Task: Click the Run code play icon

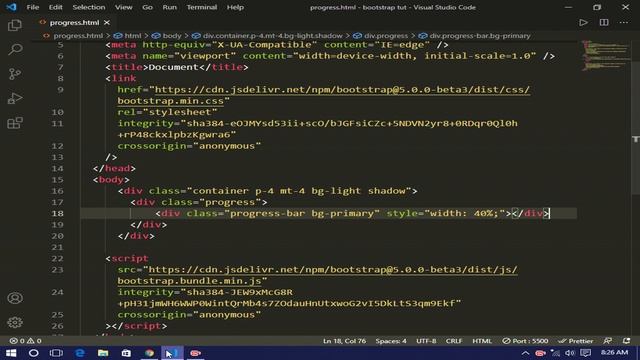Action: (583, 22)
